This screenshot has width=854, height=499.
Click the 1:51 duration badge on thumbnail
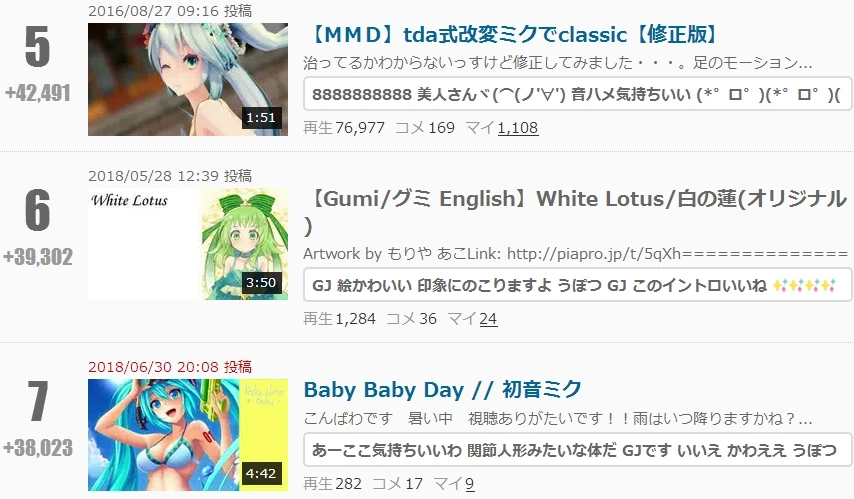[x=261, y=118]
